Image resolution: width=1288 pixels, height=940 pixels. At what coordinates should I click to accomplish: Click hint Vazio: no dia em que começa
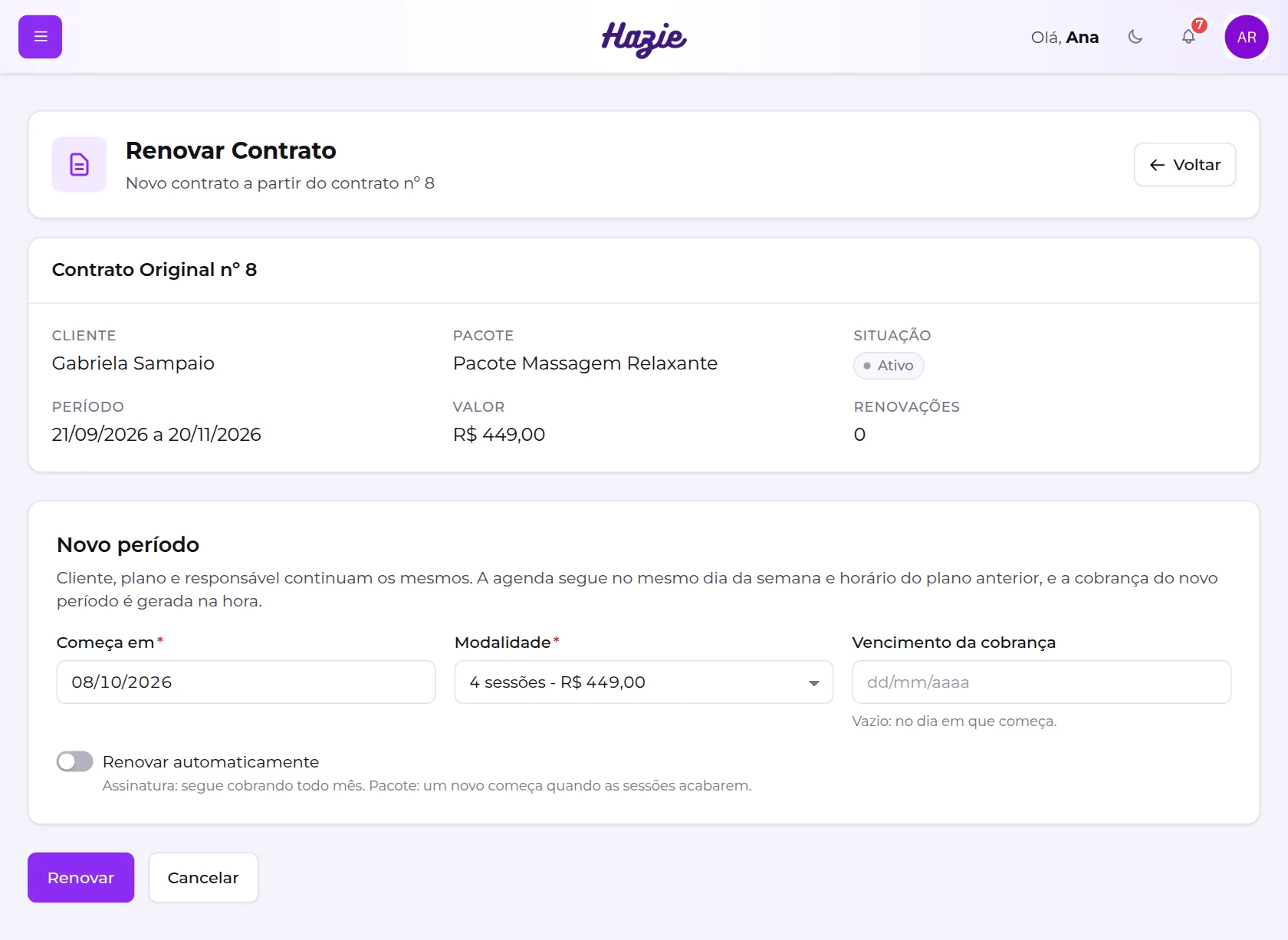point(955,721)
